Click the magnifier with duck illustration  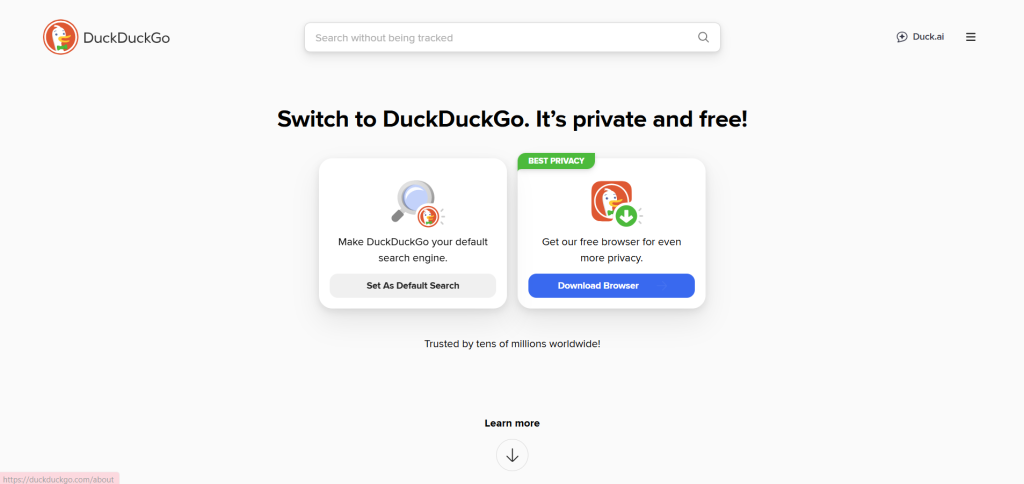pos(417,203)
